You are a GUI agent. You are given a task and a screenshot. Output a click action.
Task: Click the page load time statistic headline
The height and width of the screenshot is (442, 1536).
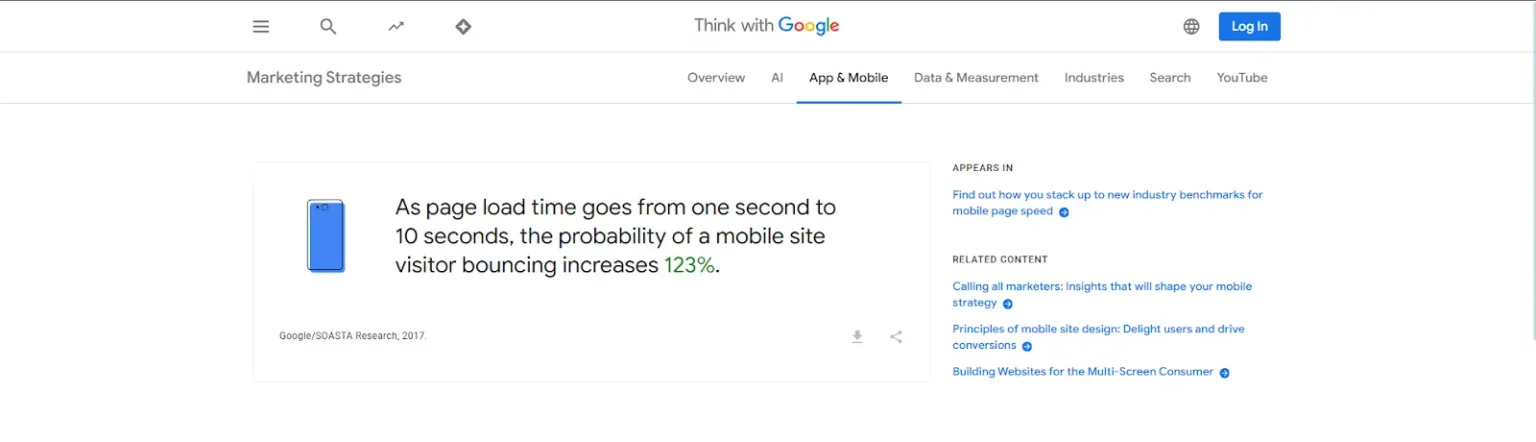(615, 236)
